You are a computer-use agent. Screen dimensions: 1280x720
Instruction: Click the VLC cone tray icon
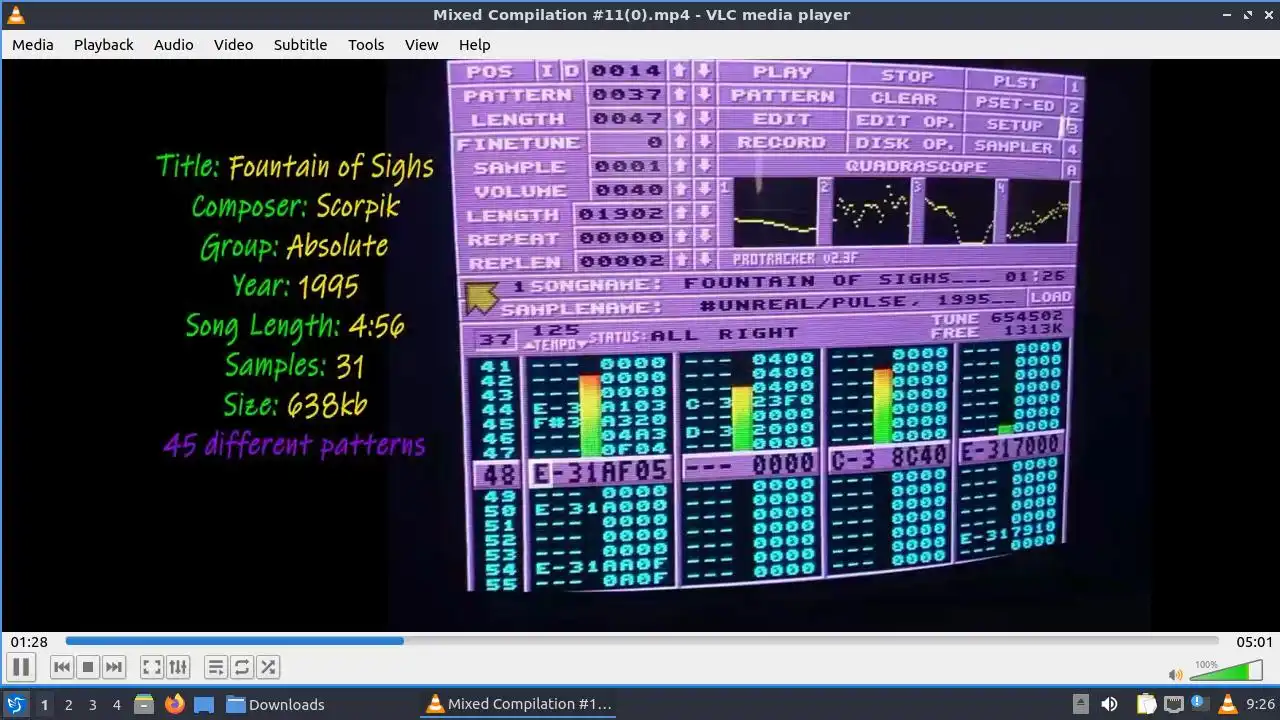[1227, 704]
